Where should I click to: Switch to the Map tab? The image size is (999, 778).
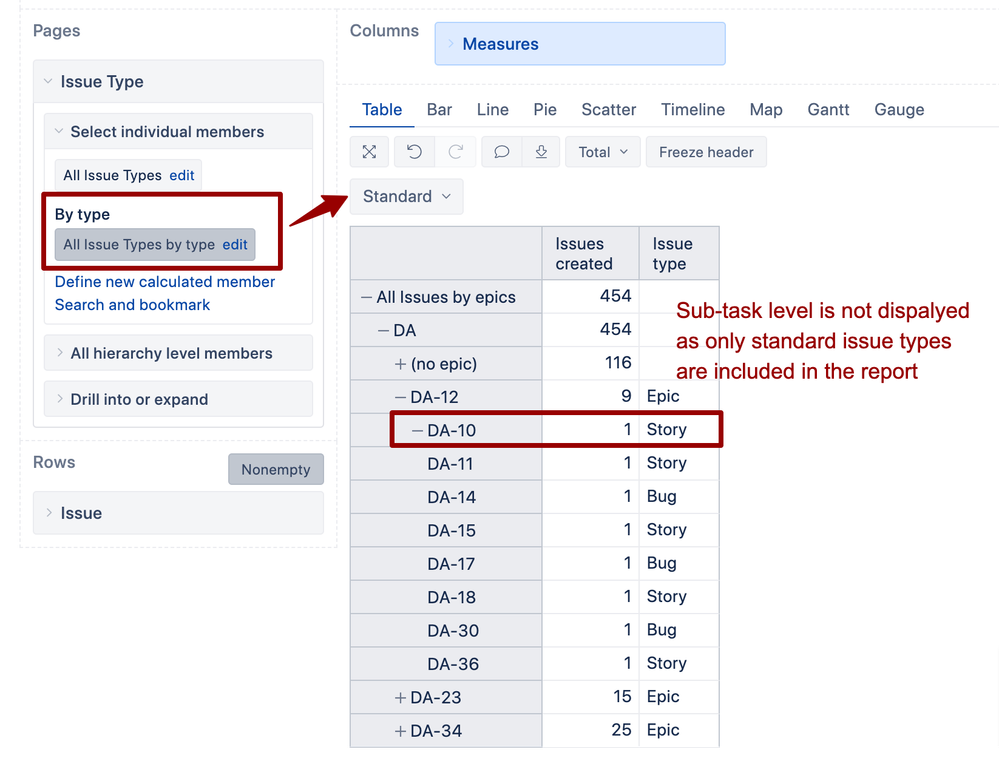pyautogui.click(x=766, y=110)
